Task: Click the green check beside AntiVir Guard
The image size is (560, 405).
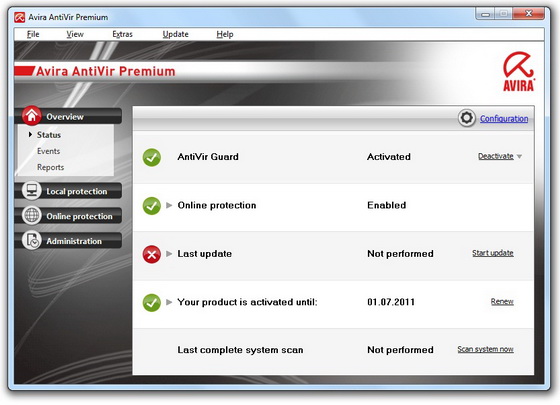Action: click(152, 158)
